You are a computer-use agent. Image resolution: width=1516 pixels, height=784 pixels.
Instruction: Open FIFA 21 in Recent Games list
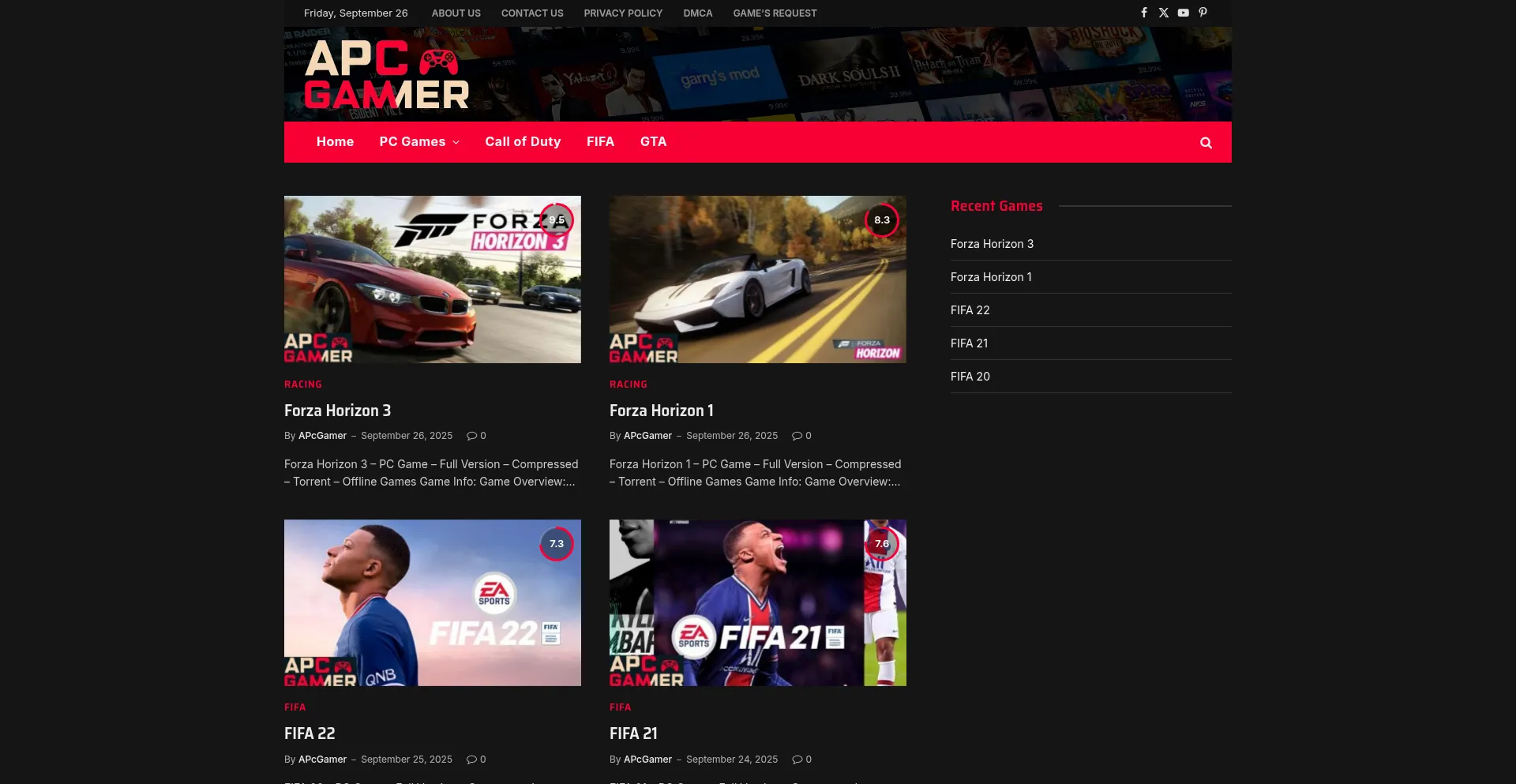click(969, 343)
